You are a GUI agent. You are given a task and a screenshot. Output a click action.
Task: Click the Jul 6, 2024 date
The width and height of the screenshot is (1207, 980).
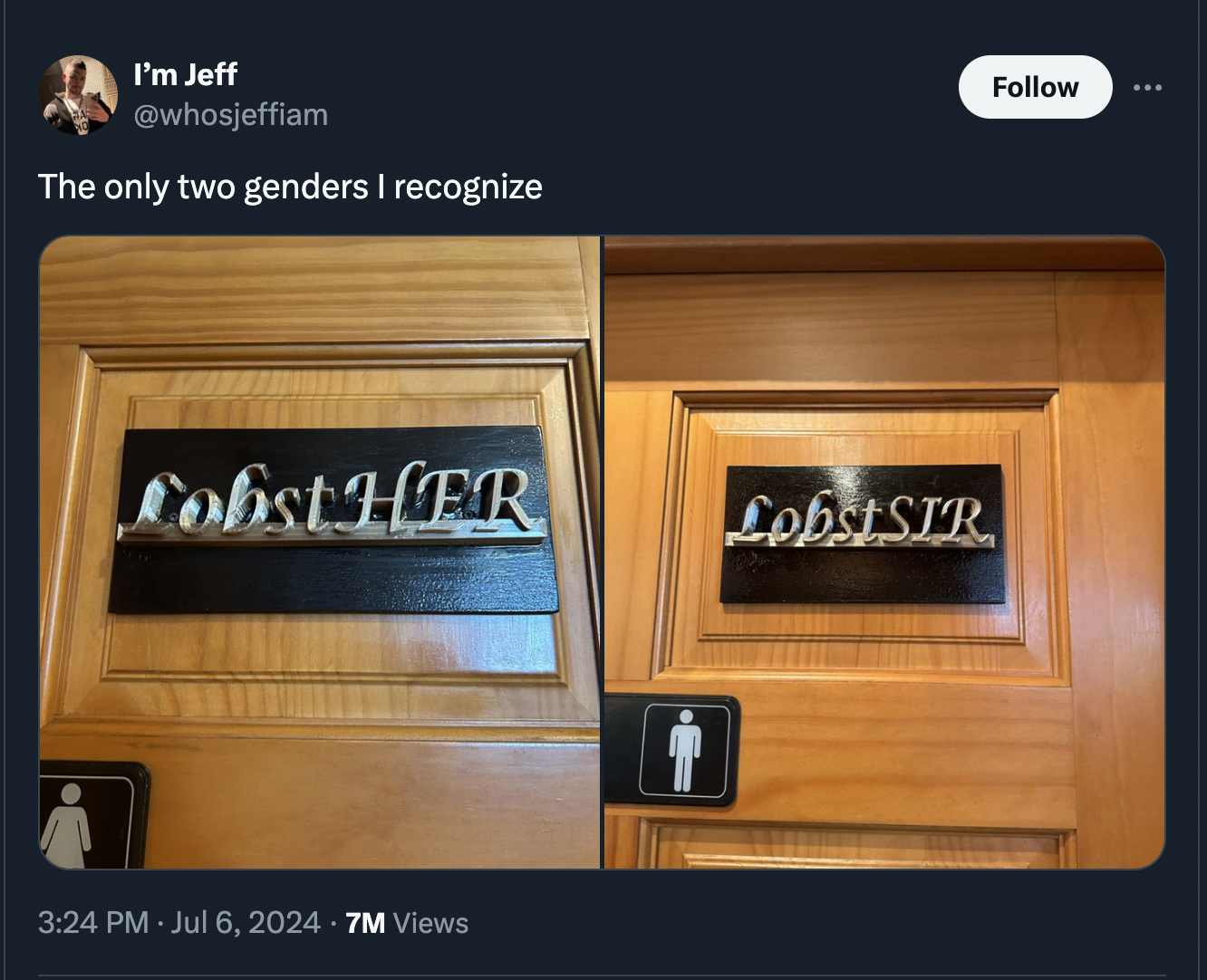tap(246, 922)
